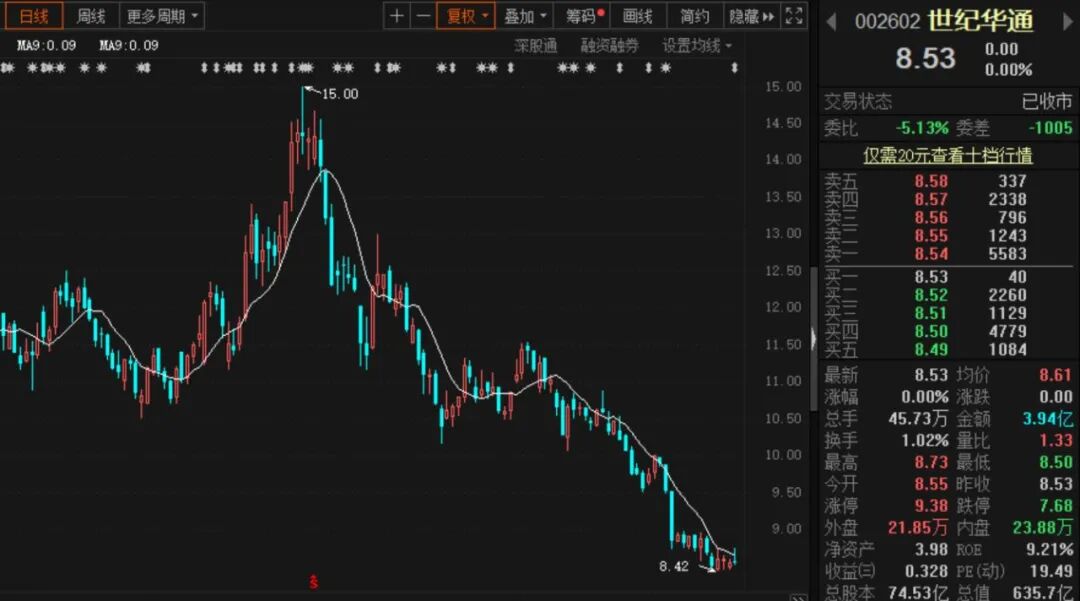Click 买一 volume 40
Image resolution: width=1080 pixels, height=601 pixels.
click(1017, 277)
